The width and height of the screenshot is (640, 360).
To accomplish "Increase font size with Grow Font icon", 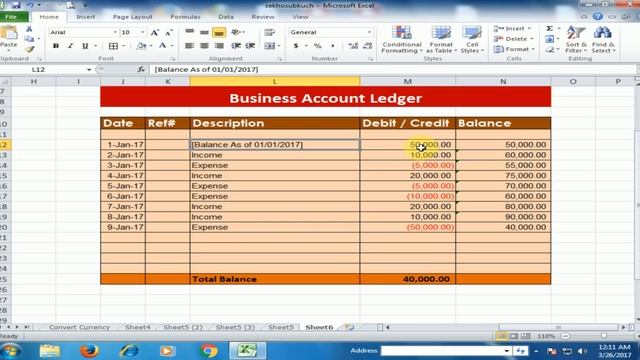I will (154, 33).
